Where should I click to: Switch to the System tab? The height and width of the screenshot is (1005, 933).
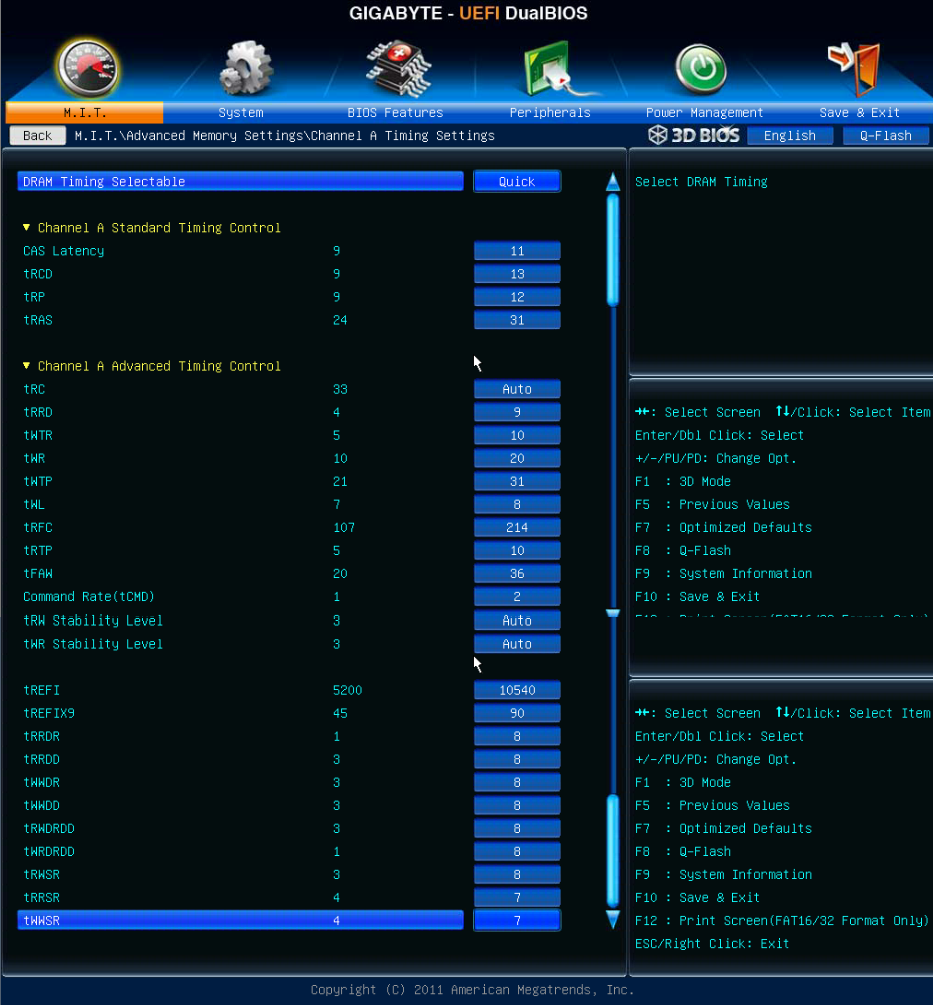click(241, 113)
